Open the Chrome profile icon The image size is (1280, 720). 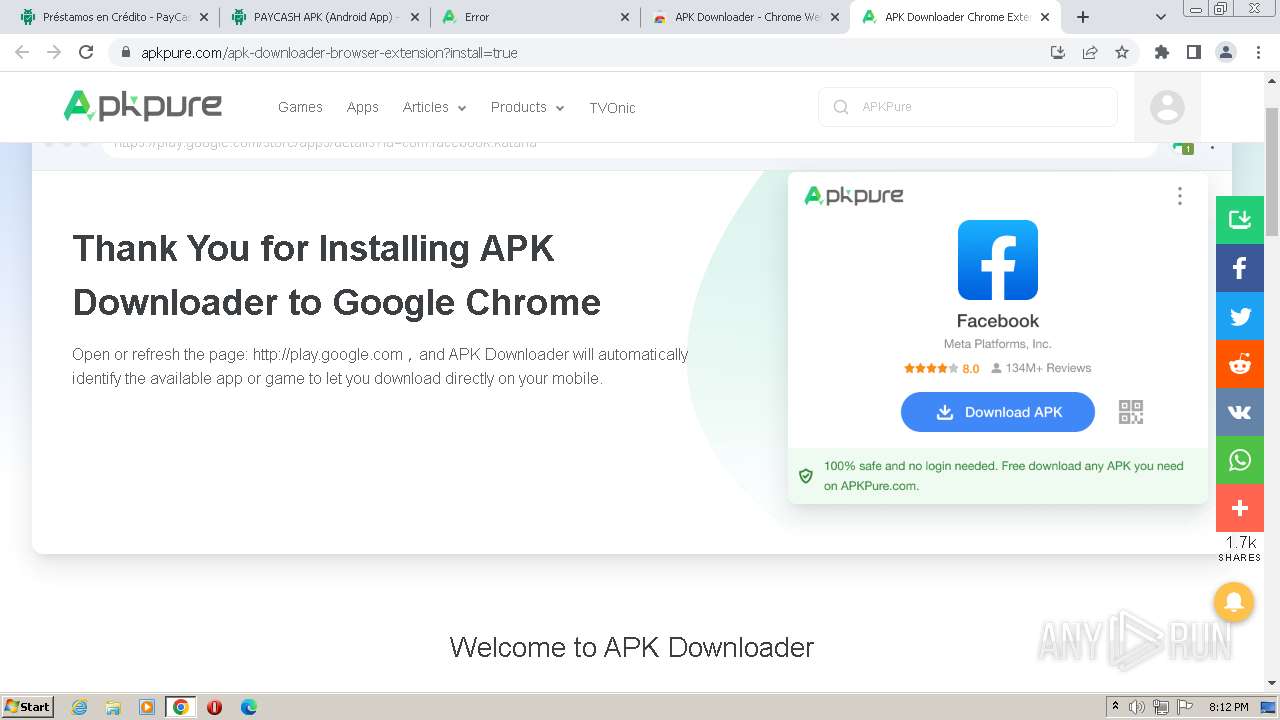click(1226, 52)
